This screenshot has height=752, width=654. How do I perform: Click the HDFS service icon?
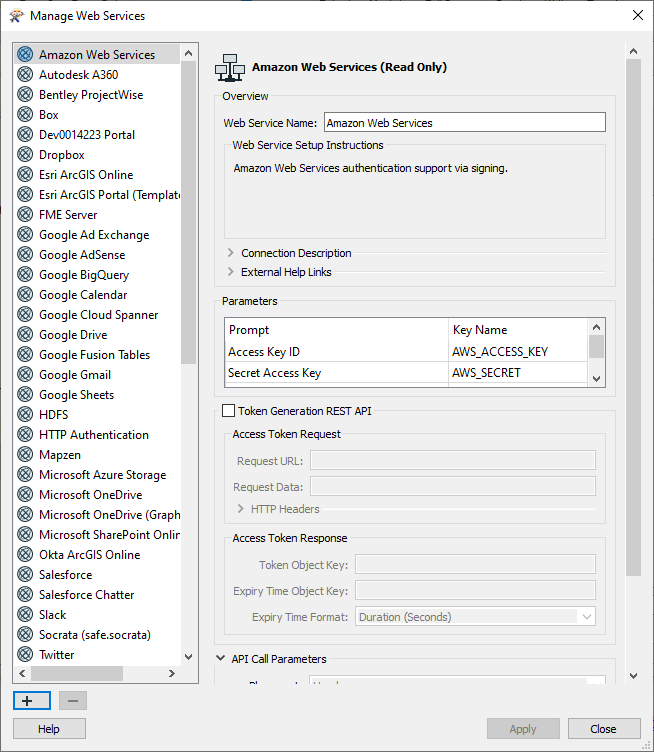[25, 414]
